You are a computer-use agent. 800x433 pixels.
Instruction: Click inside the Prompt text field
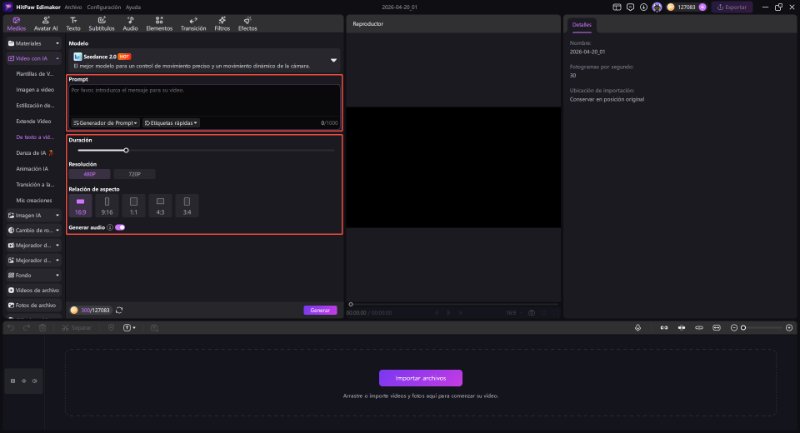(x=204, y=100)
